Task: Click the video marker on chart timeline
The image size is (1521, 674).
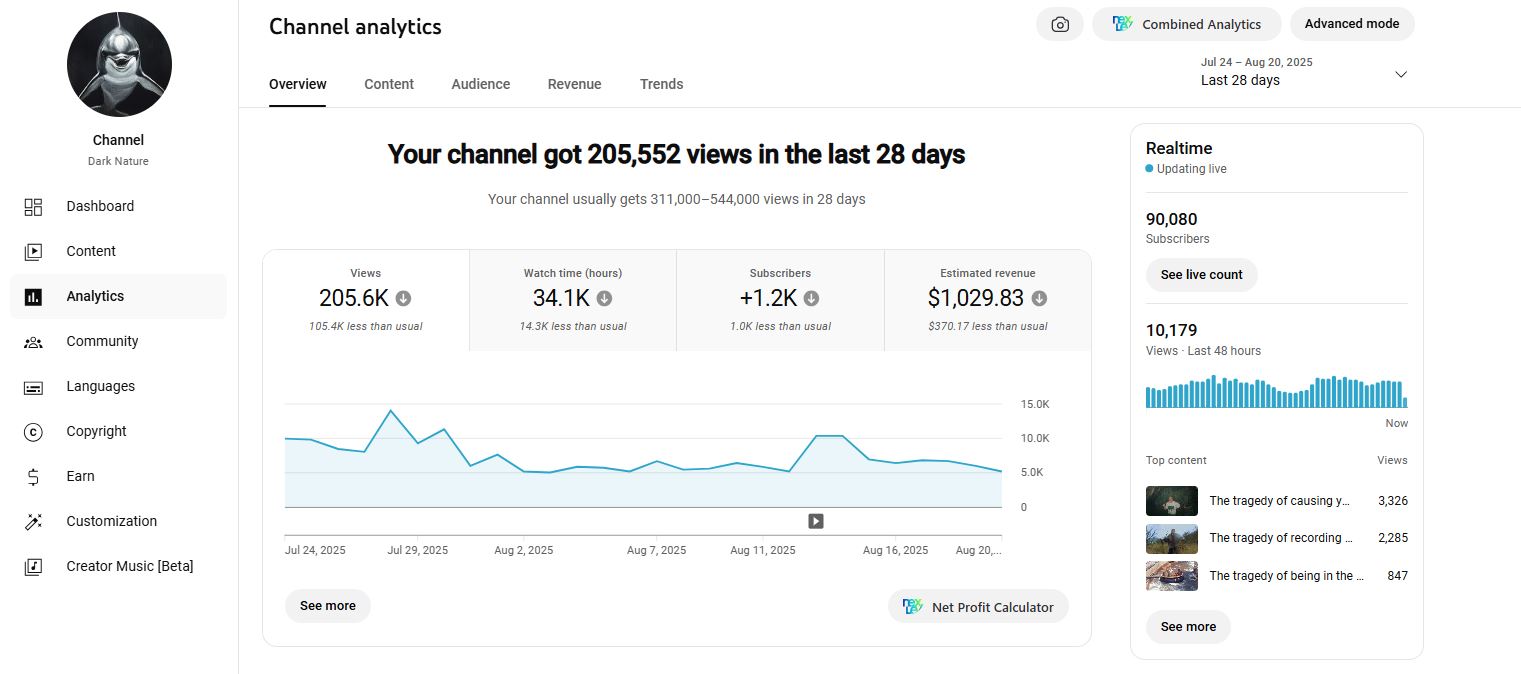Action: [x=816, y=521]
